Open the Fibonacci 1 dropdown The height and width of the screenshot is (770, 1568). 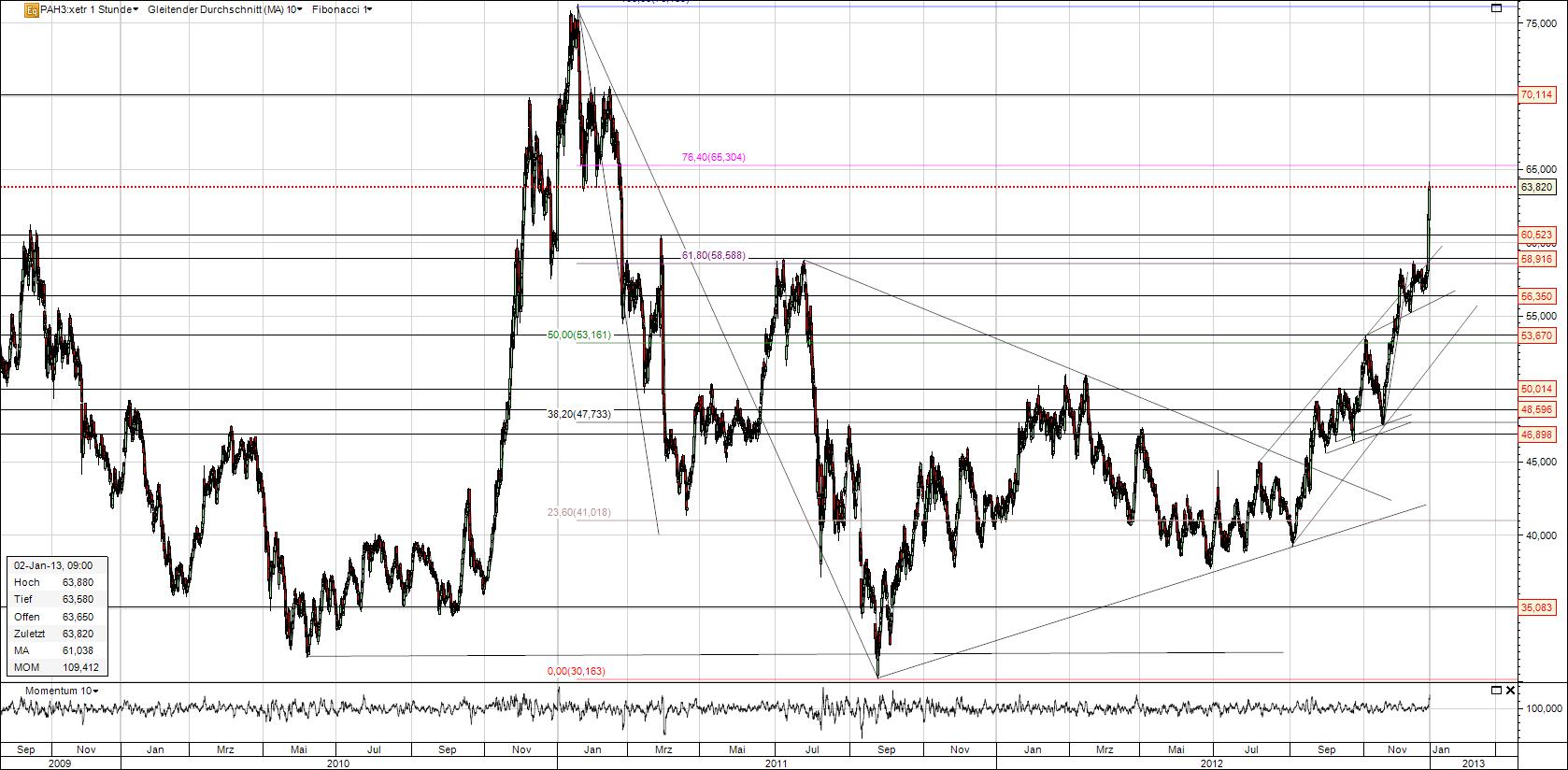tap(342, 10)
